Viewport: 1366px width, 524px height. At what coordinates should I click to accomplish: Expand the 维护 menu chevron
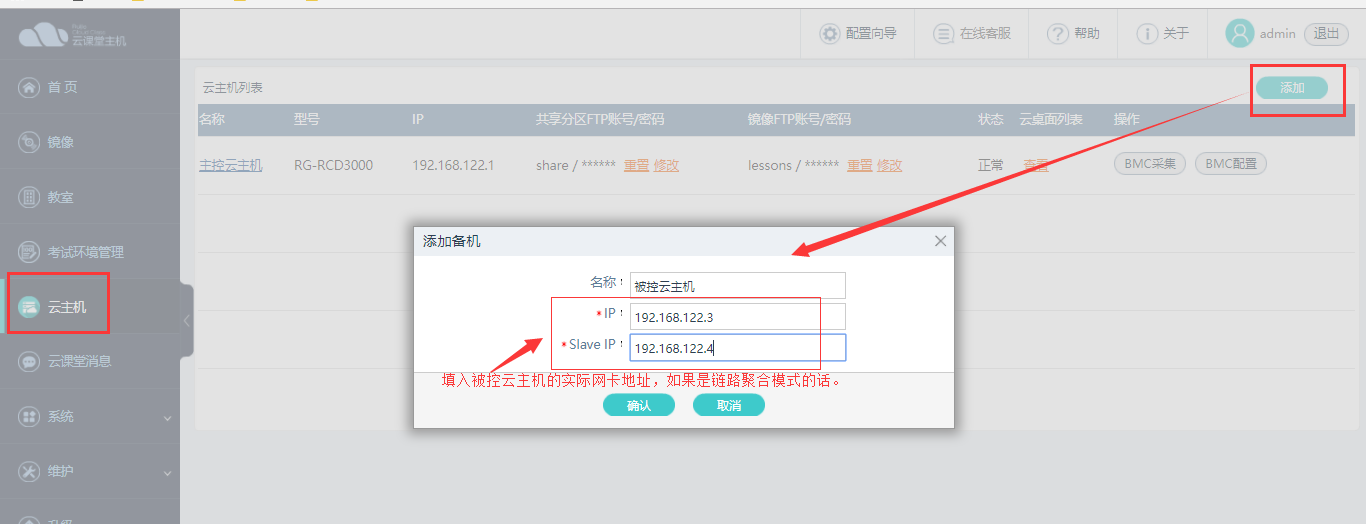click(x=167, y=472)
